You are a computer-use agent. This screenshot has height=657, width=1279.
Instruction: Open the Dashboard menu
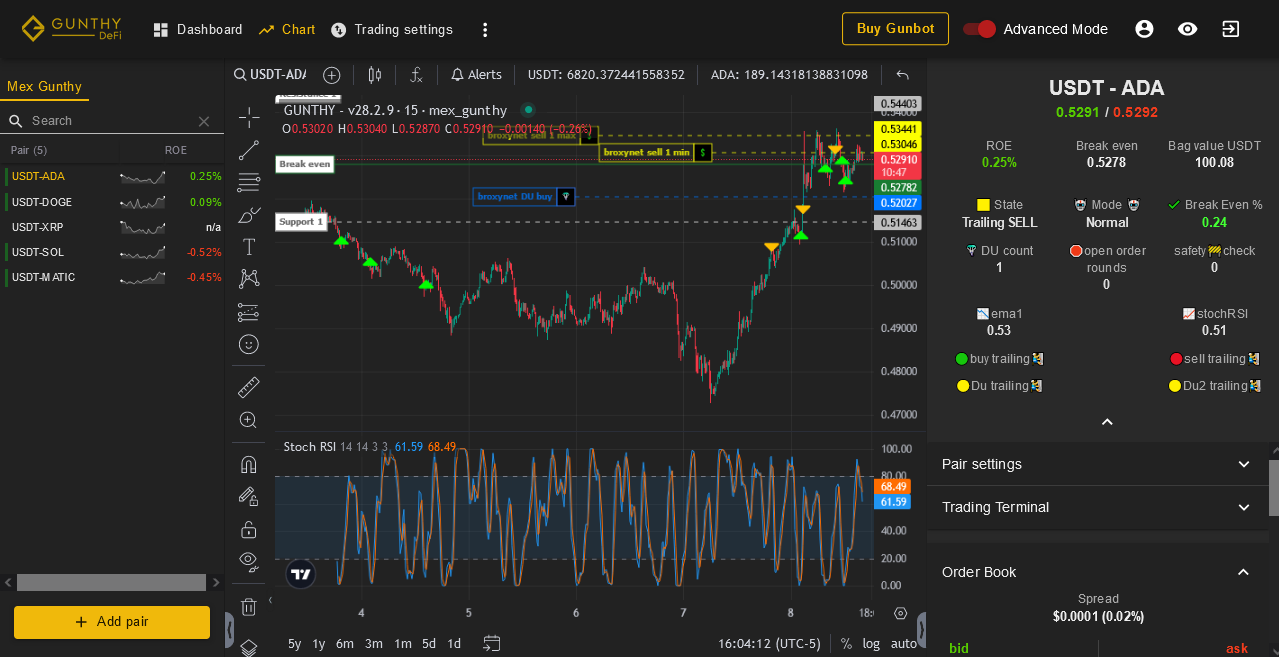tap(197, 30)
